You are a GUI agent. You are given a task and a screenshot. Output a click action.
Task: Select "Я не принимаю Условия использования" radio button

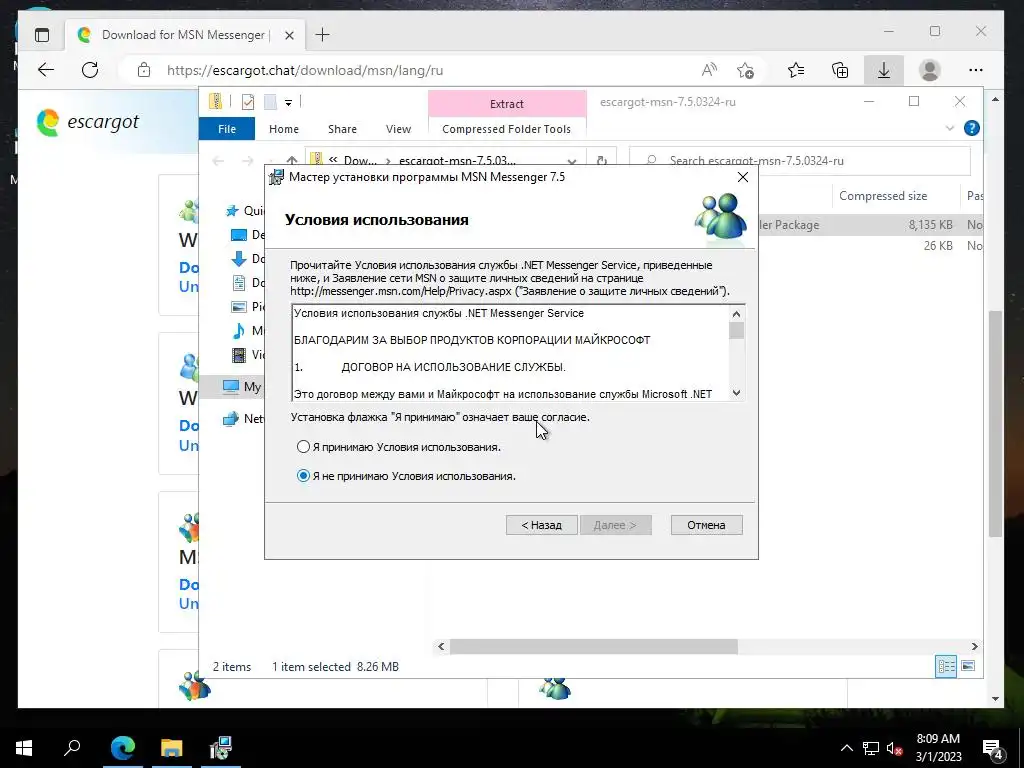coord(303,476)
